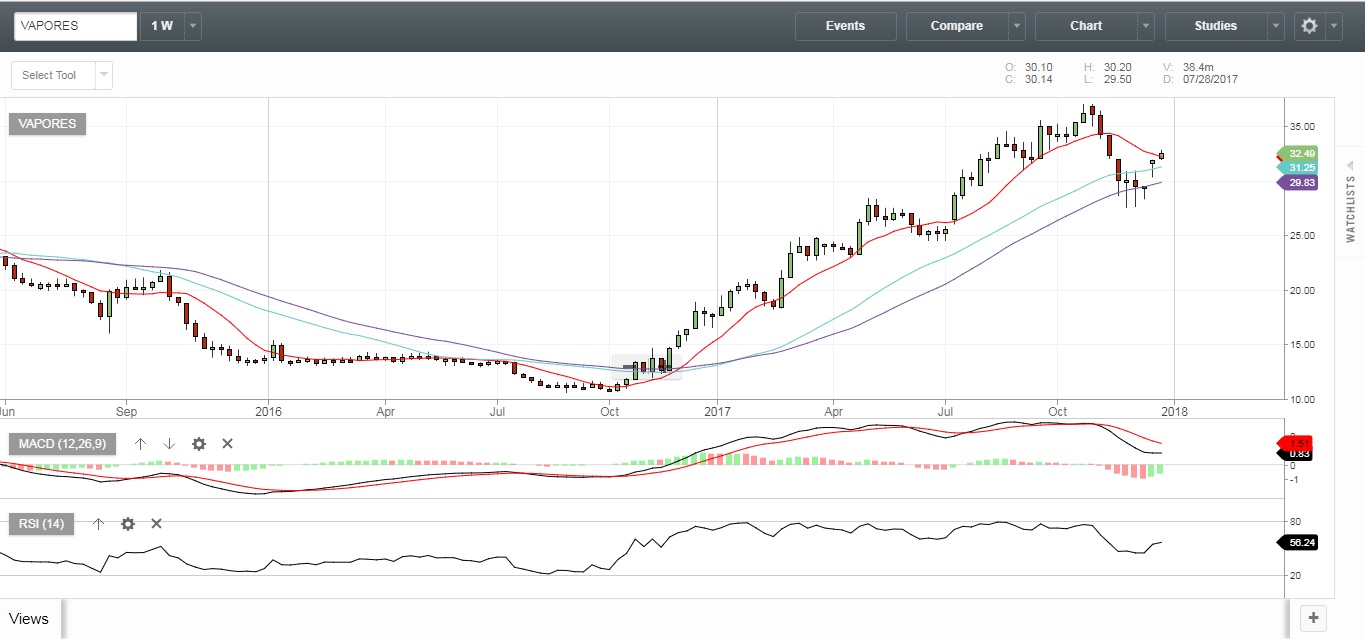Screen dimensions: 1365x639
Task: Remove the RSI study panel
Action: coord(156,524)
